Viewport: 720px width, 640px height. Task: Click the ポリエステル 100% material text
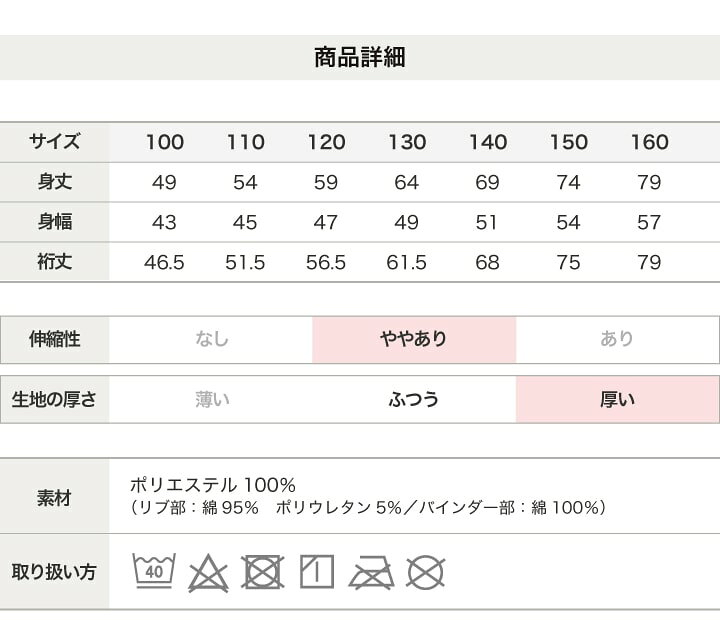point(213,485)
